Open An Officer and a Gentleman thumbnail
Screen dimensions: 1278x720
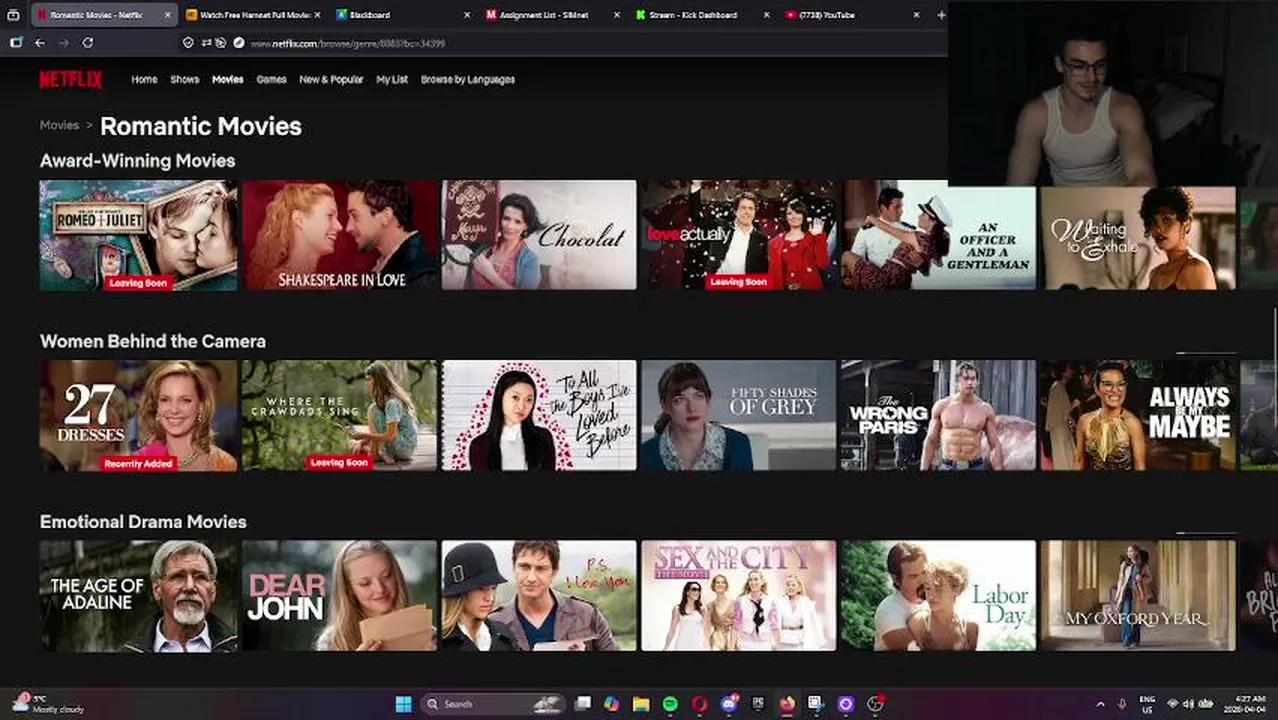pyautogui.click(x=938, y=235)
